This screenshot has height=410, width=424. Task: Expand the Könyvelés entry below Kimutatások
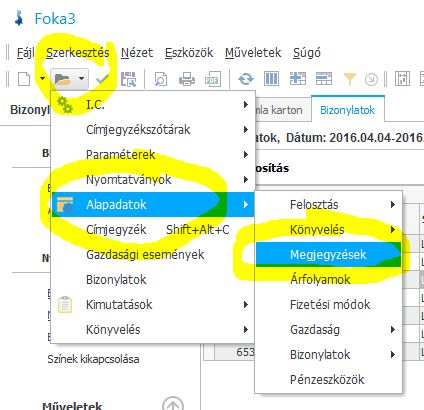coord(153,330)
